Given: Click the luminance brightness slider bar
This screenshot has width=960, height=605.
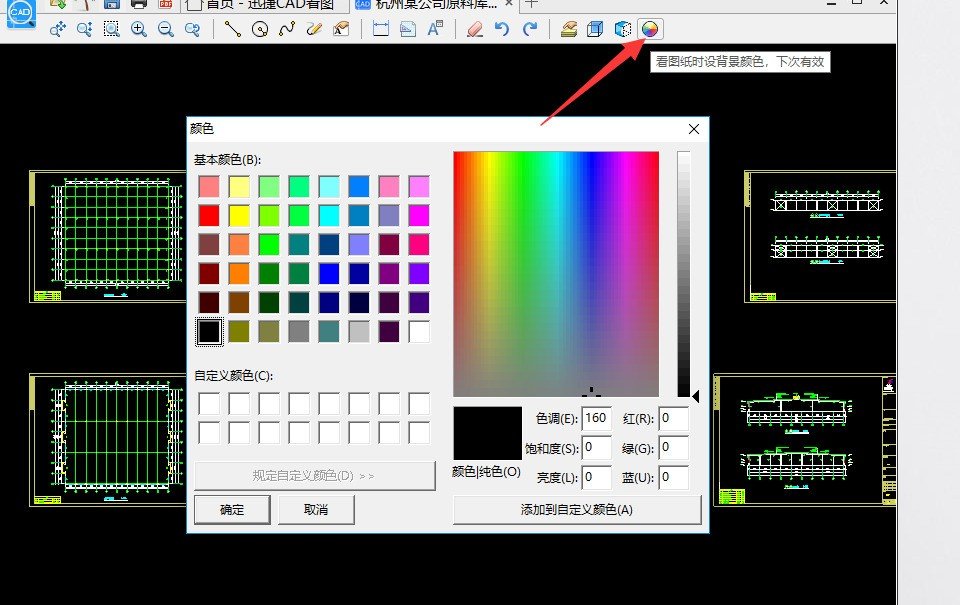Looking at the screenshot, I should [684, 274].
